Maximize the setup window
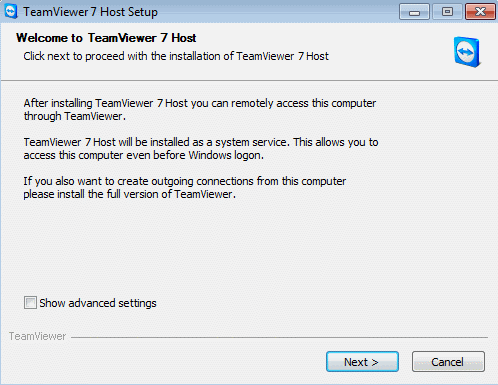 [x=447, y=12]
